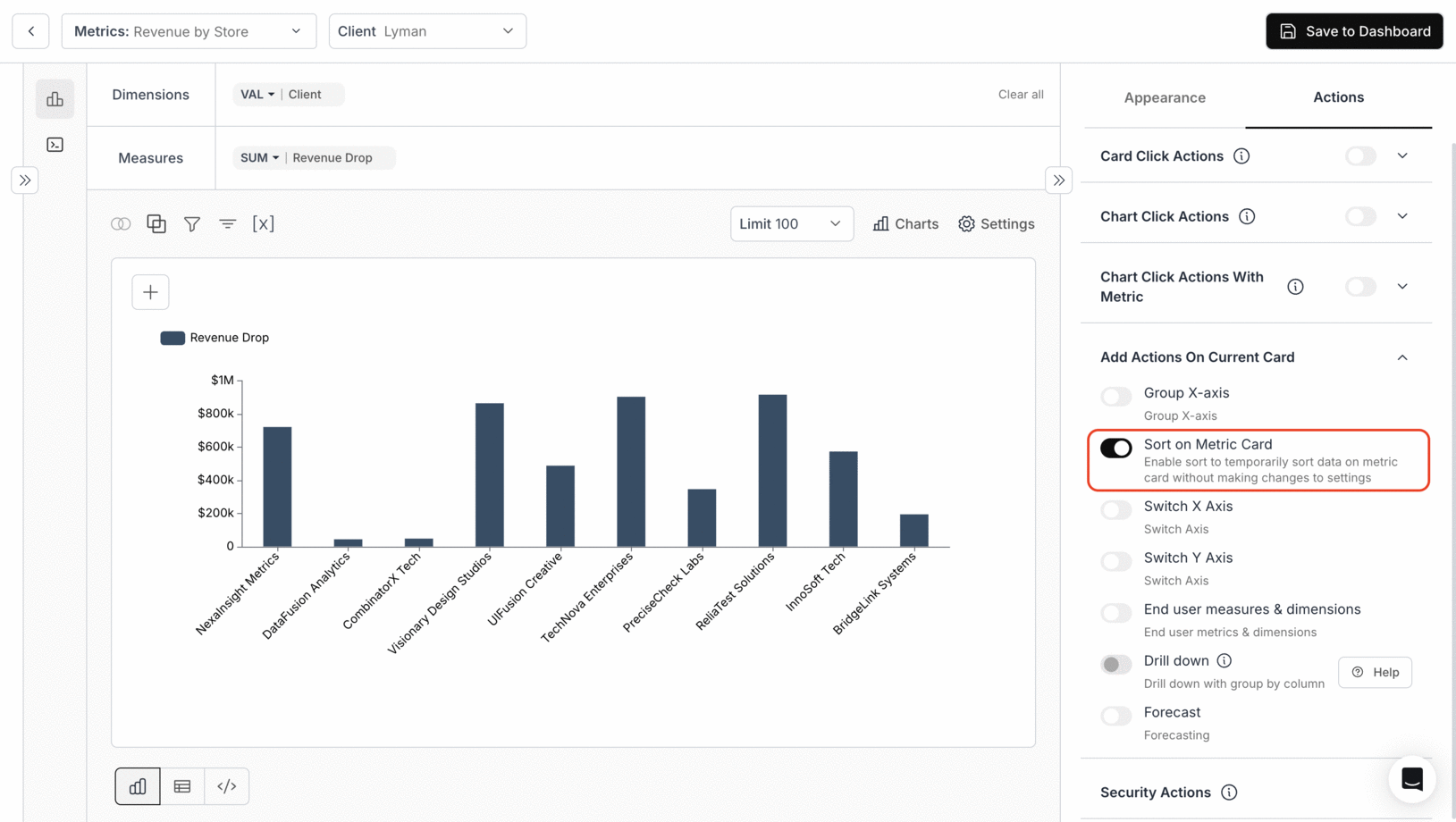Switch to the Appearance tab
Screen dimensions: 1456x822
(1165, 97)
